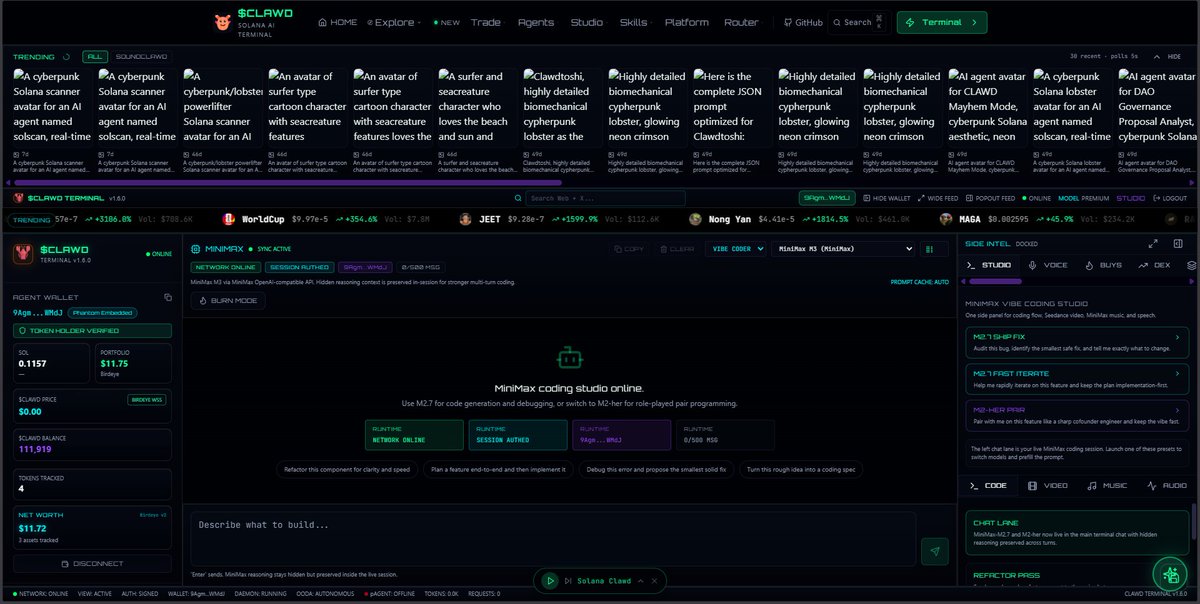Focus the Describe what to build input

point(553,539)
